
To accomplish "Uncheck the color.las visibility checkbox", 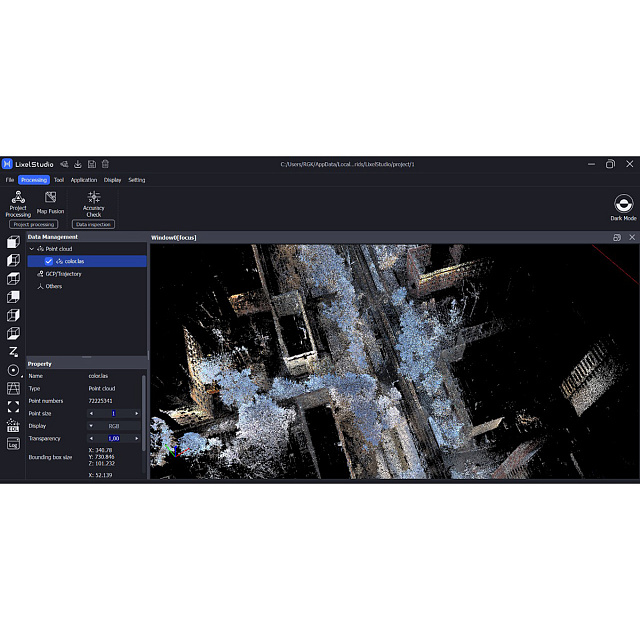I will click(49, 261).
